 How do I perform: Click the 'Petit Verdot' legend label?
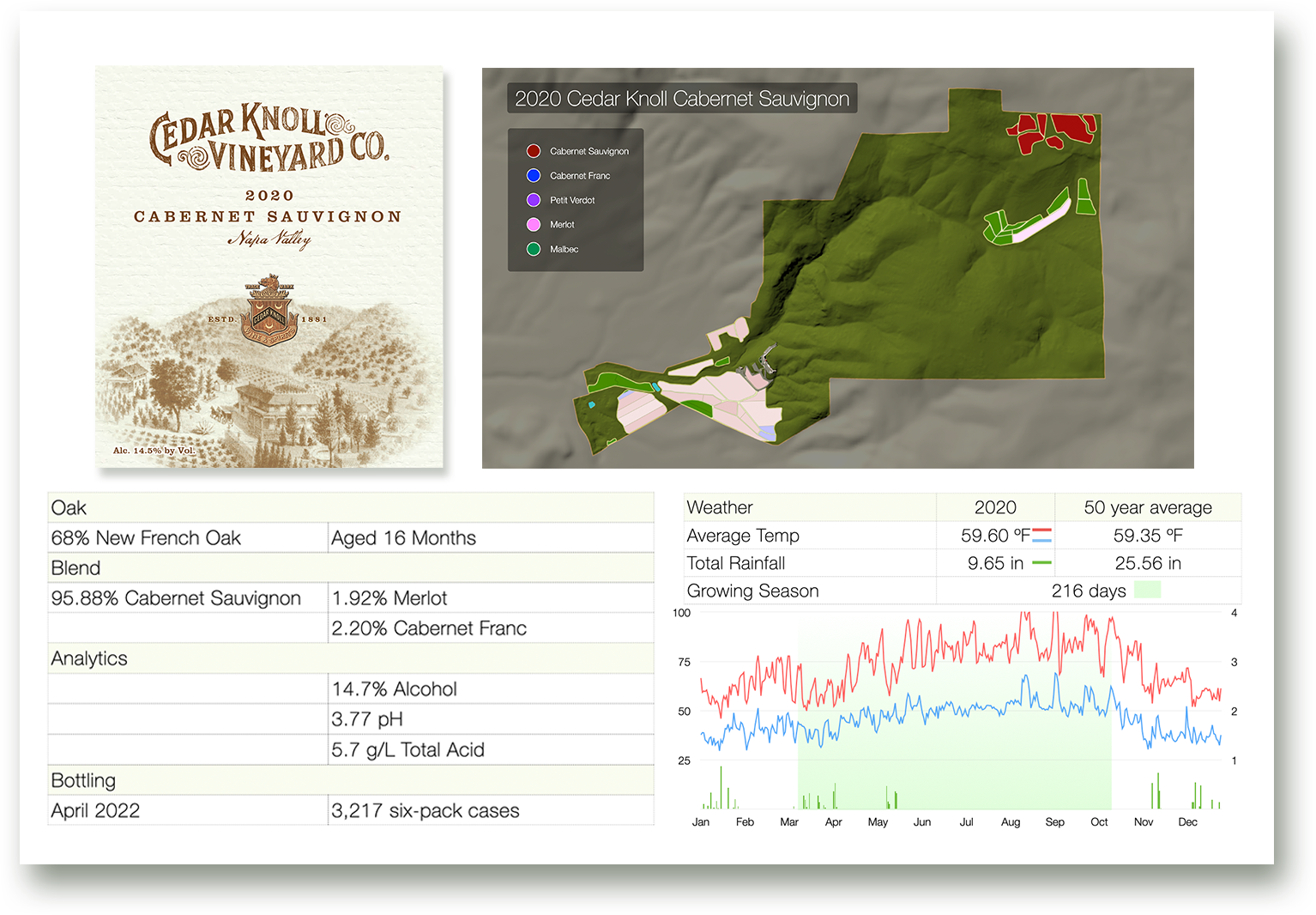(x=572, y=200)
